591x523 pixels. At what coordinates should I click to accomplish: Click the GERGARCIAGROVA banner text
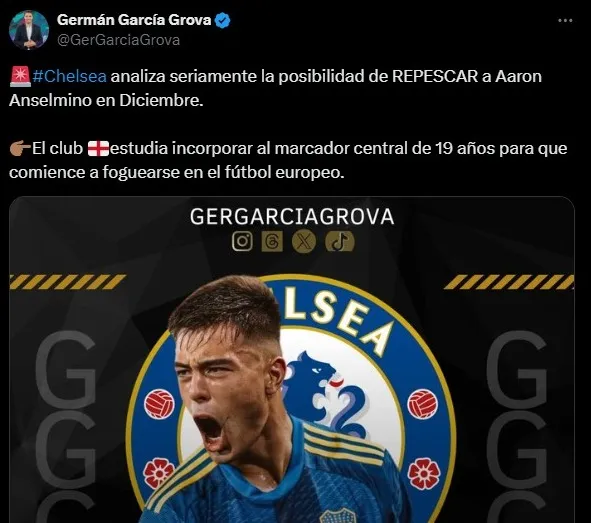[292, 217]
